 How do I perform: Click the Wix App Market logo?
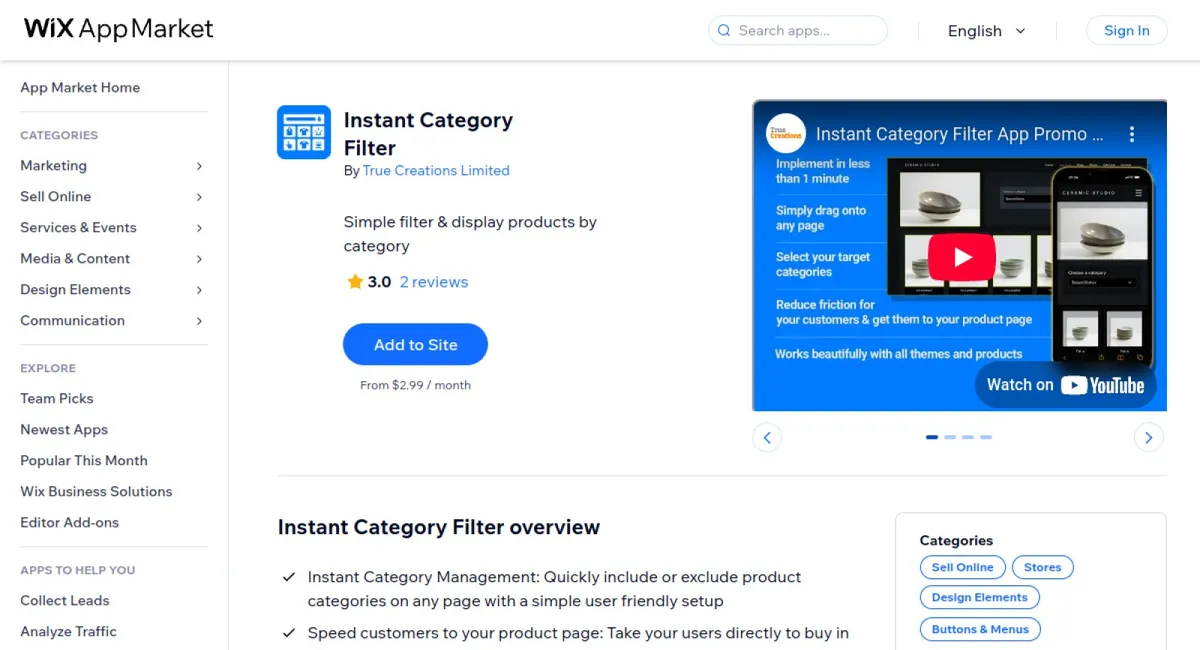tap(119, 29)
